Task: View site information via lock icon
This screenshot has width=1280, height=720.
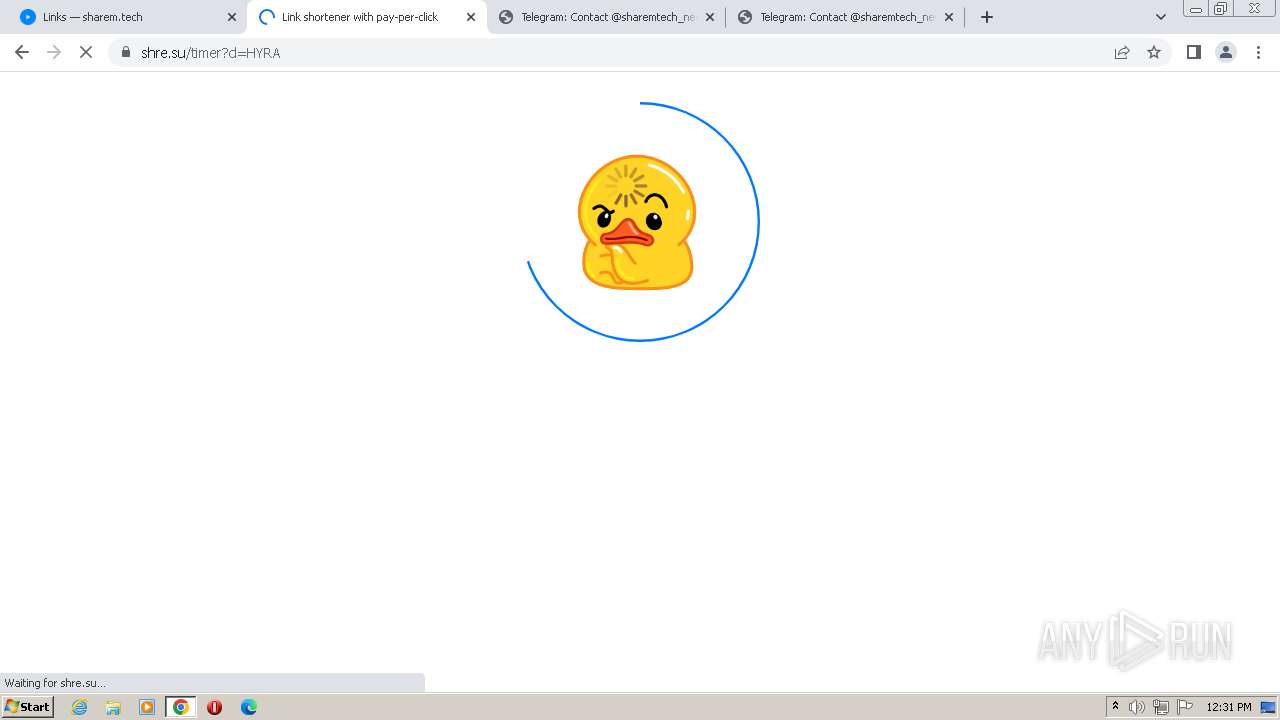Action: click(x=126, y=52)
